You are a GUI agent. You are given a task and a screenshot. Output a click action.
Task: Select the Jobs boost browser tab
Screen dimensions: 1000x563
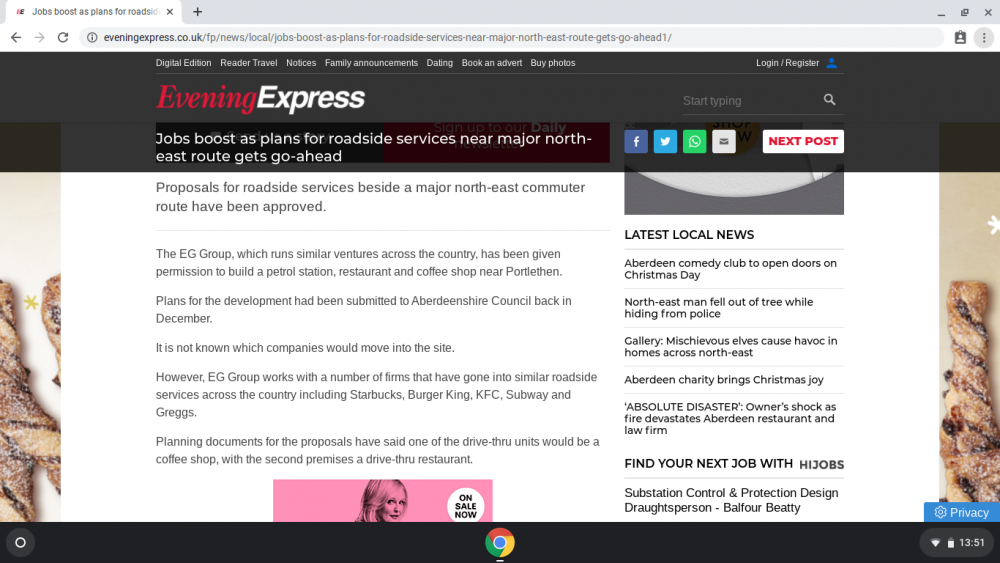pyautogui.click(x=94, y=11)
